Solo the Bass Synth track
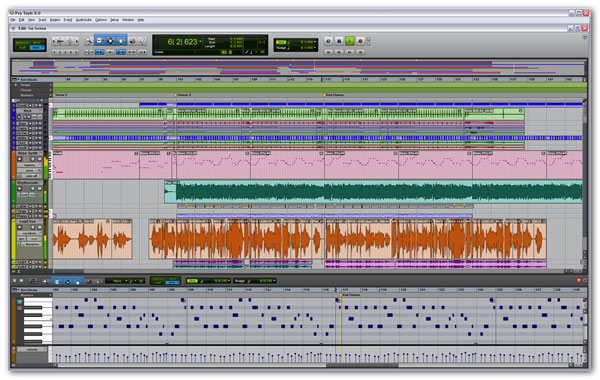 pyautogui.click(x=33, y=159)
